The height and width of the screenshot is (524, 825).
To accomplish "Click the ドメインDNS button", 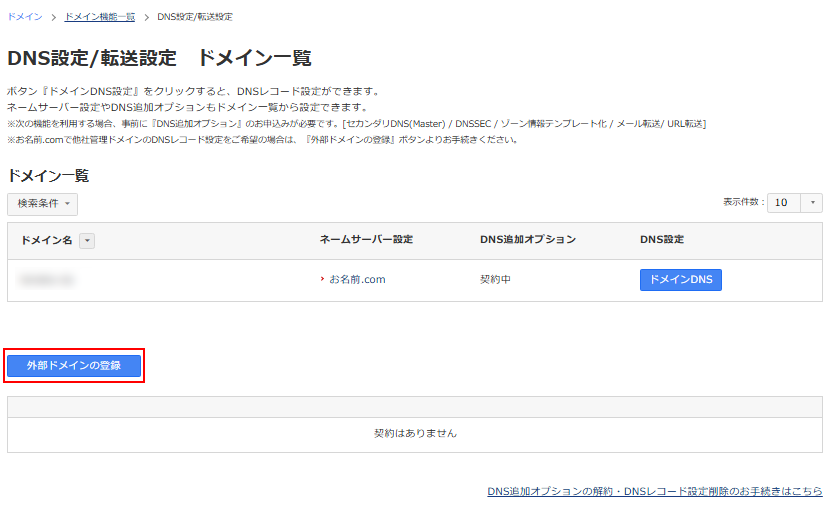I will [680, 280].
